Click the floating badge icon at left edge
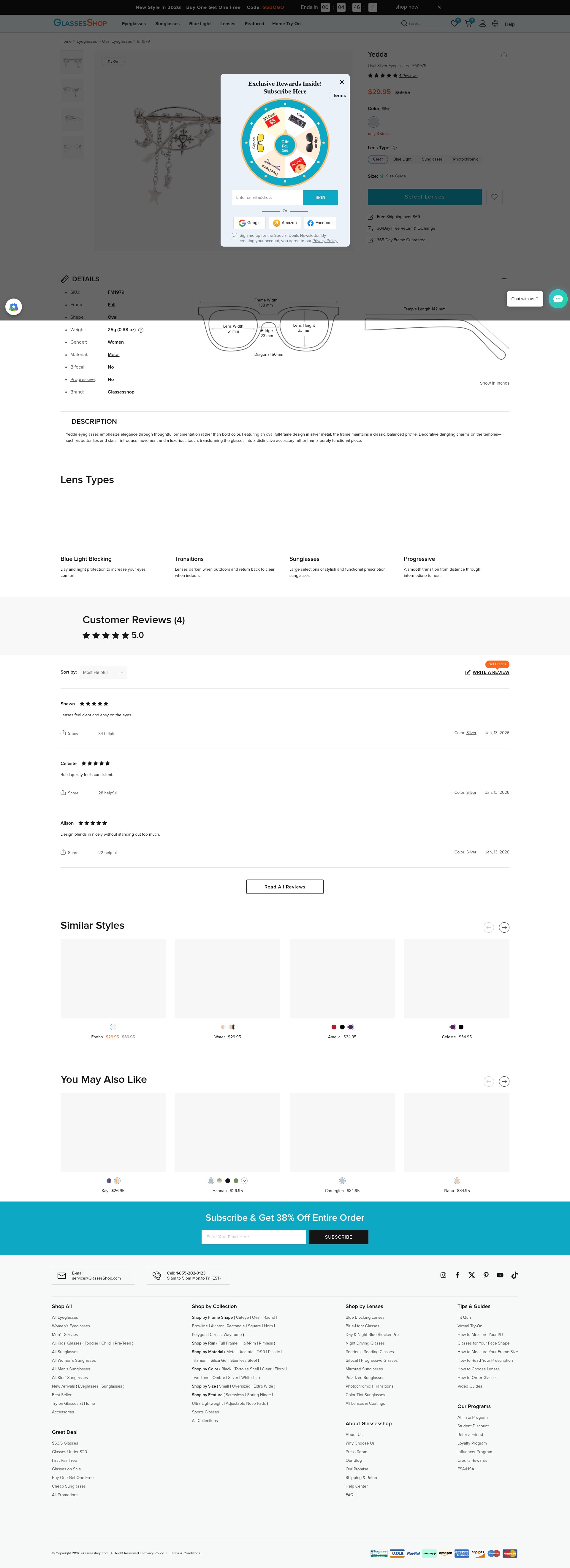 pyautogui.click(x=13, y=307)
